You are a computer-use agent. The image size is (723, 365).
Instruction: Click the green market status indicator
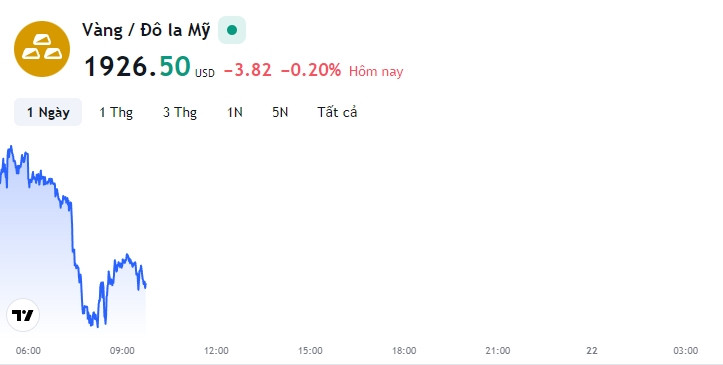[x=232, y=30]
